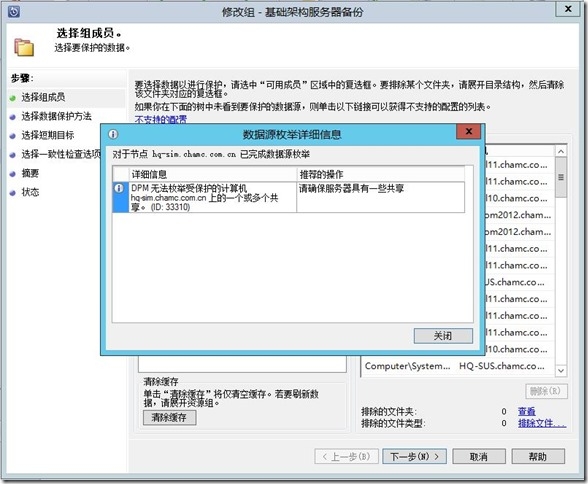588x484 pixels.
Task: Click the DPM app icon in title bar
Action: point(14,12)
